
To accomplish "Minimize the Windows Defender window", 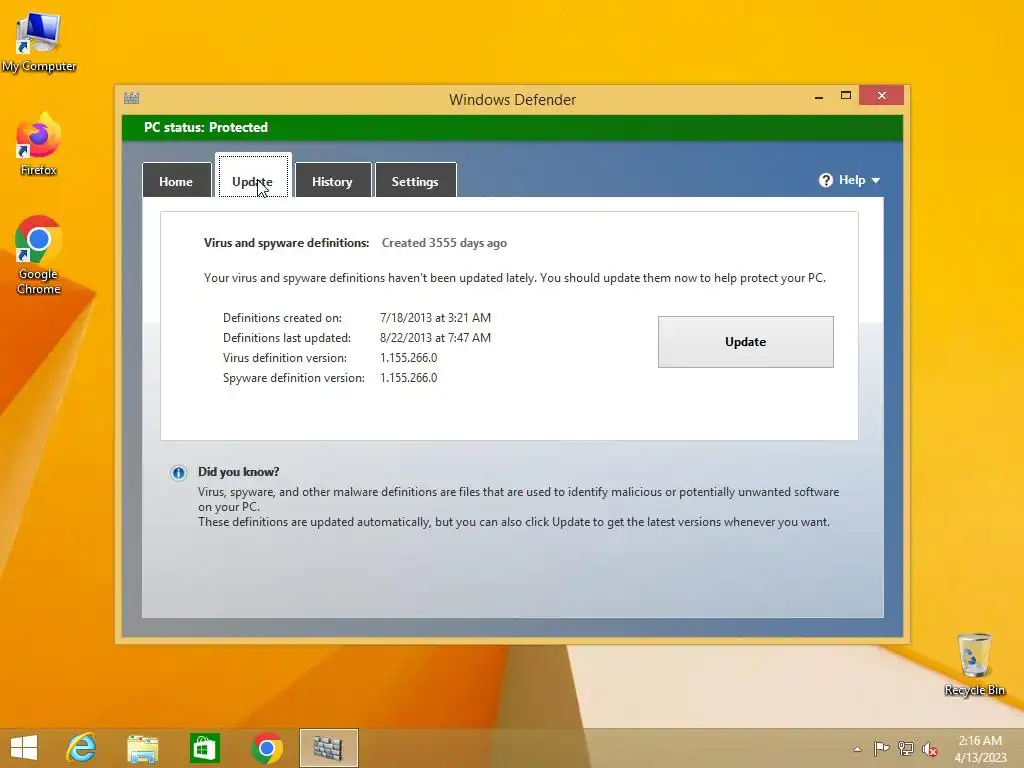I will tap(819, 97).
